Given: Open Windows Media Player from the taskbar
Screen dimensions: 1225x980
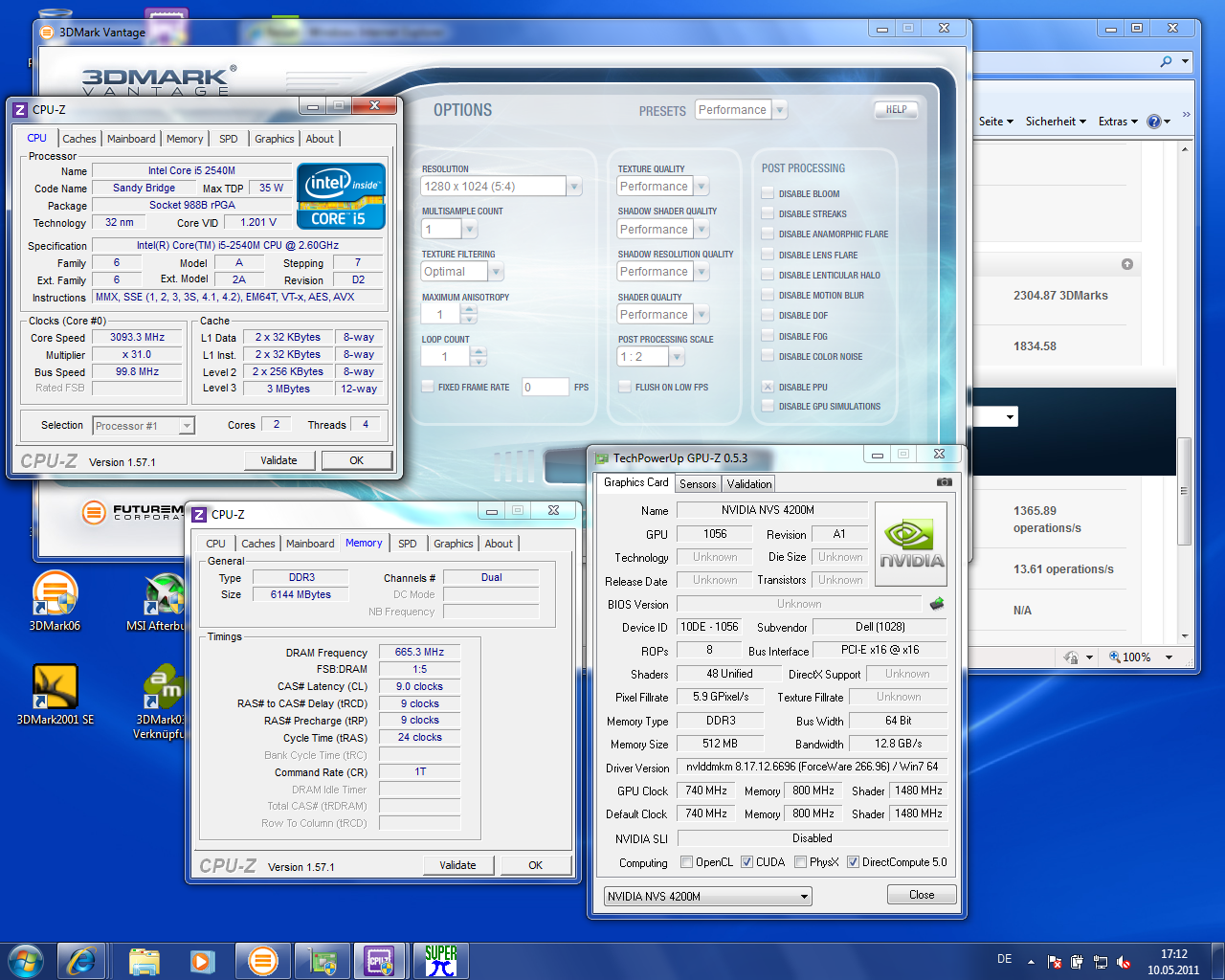Looking at the screenshot, I should tap(202, 961).
